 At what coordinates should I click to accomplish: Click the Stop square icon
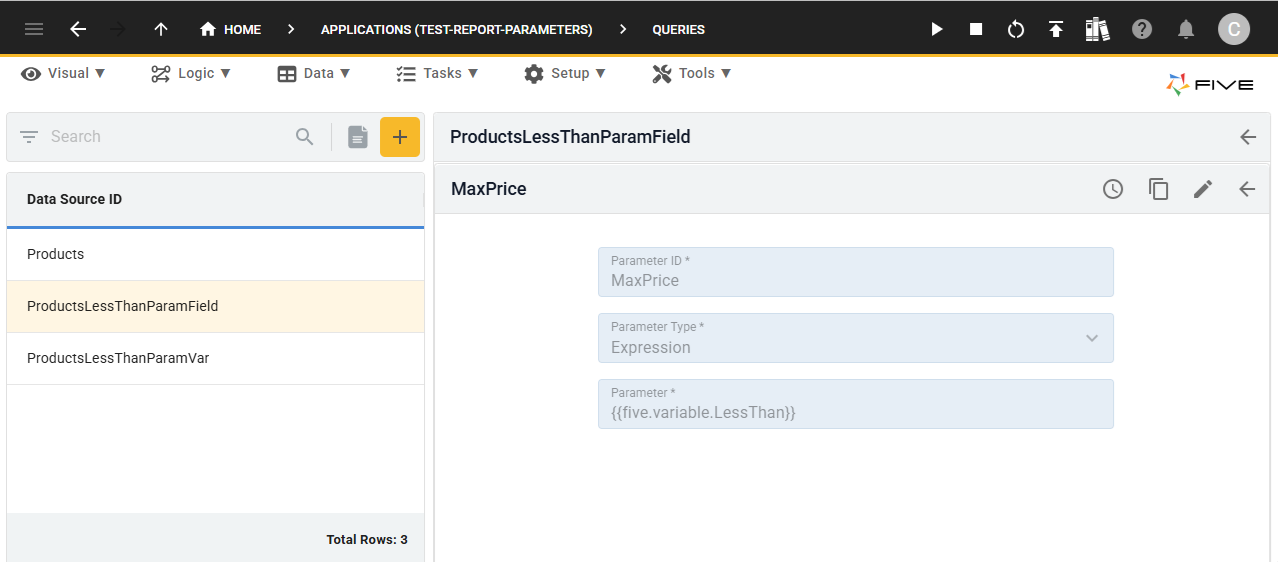pyautogui.click(x=976, y=29)
